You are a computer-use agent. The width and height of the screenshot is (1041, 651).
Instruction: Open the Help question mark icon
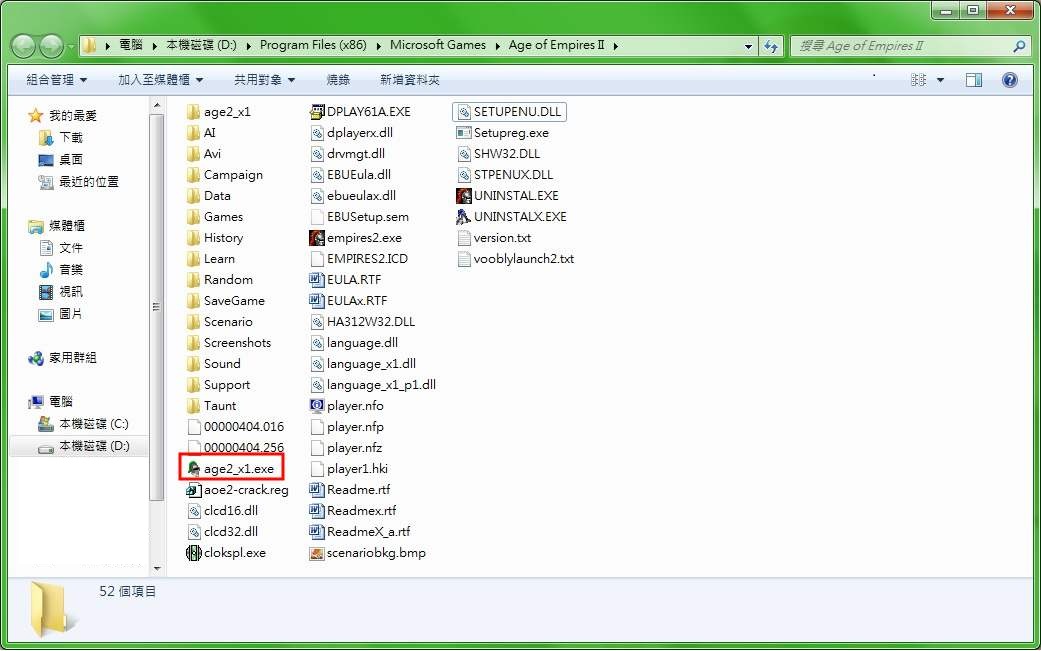1010,80
